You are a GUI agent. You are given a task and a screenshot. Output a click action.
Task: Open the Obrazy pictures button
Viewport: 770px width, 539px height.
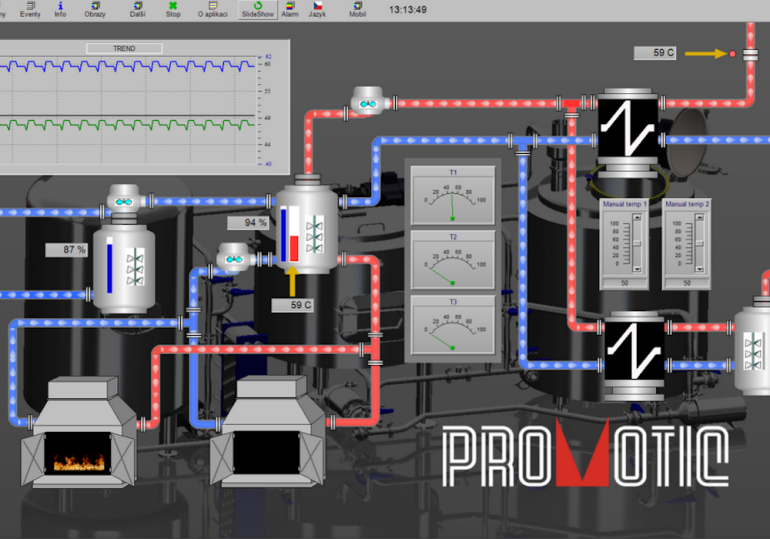point(95,10)
